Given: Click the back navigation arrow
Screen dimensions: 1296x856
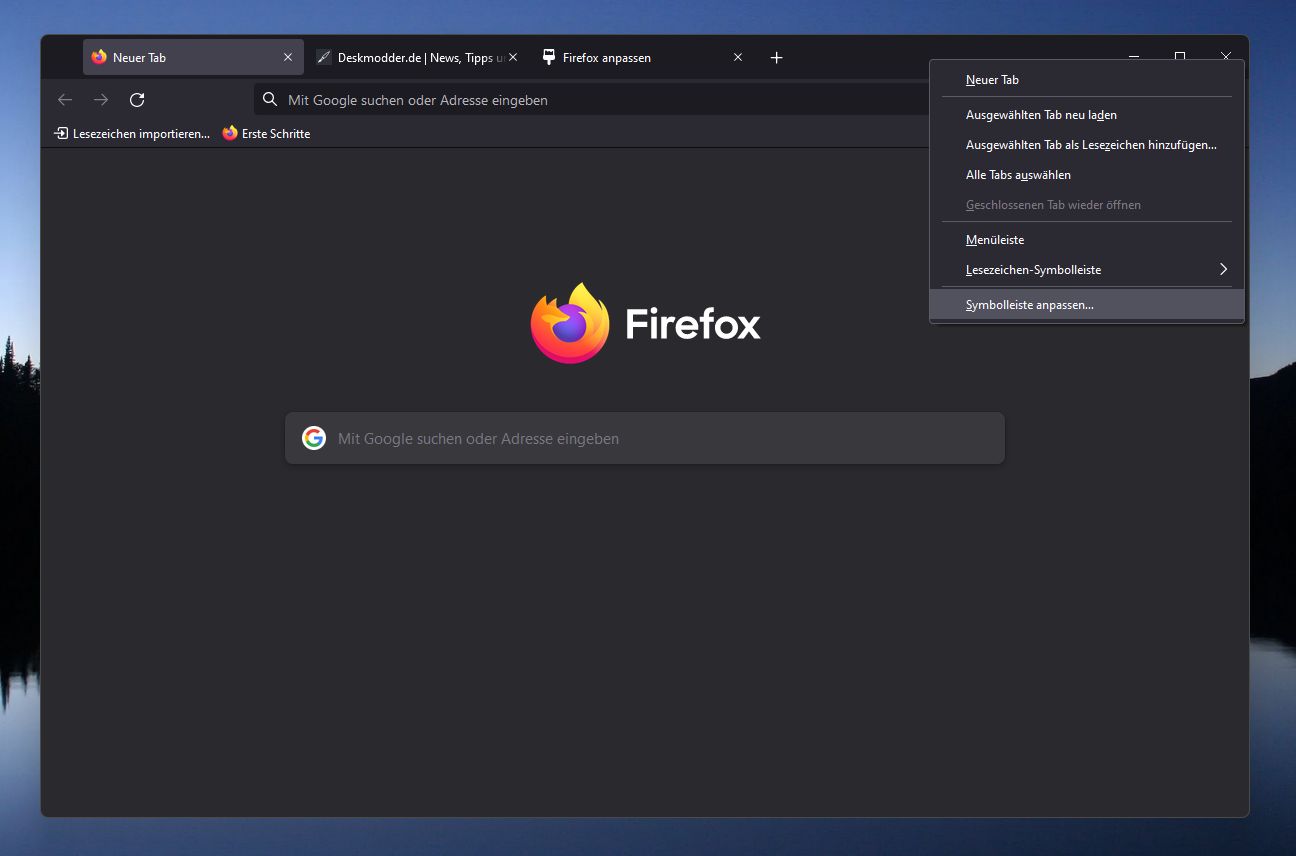Looking at the screenshot, I should 65,100.
